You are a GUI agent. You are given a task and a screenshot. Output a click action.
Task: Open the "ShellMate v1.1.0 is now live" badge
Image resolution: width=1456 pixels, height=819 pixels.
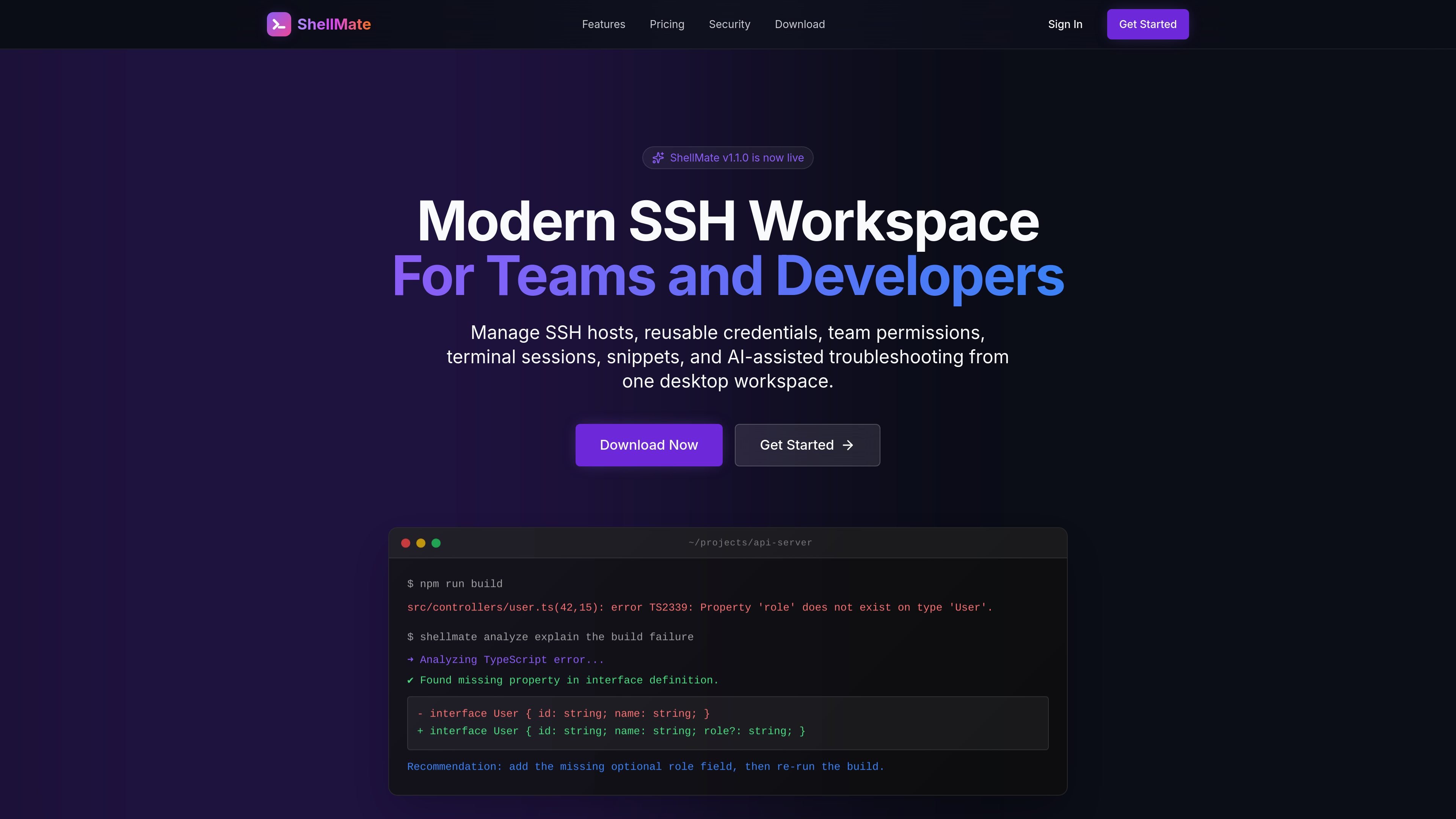click(x=728, y=158)
